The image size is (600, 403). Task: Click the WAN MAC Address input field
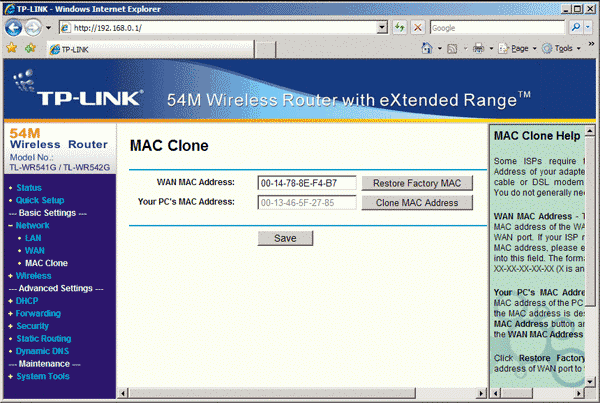307,183
